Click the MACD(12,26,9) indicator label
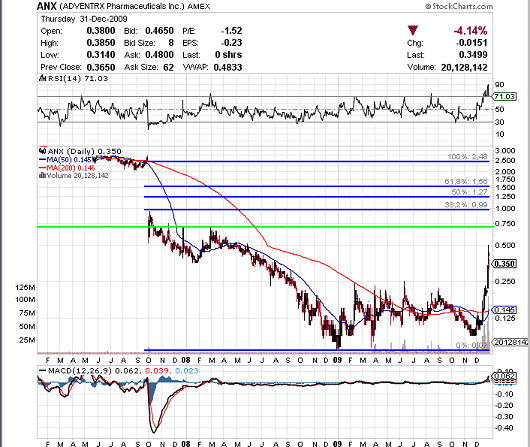The width and height of the screenshot is (530, 447). click(80, 371)
